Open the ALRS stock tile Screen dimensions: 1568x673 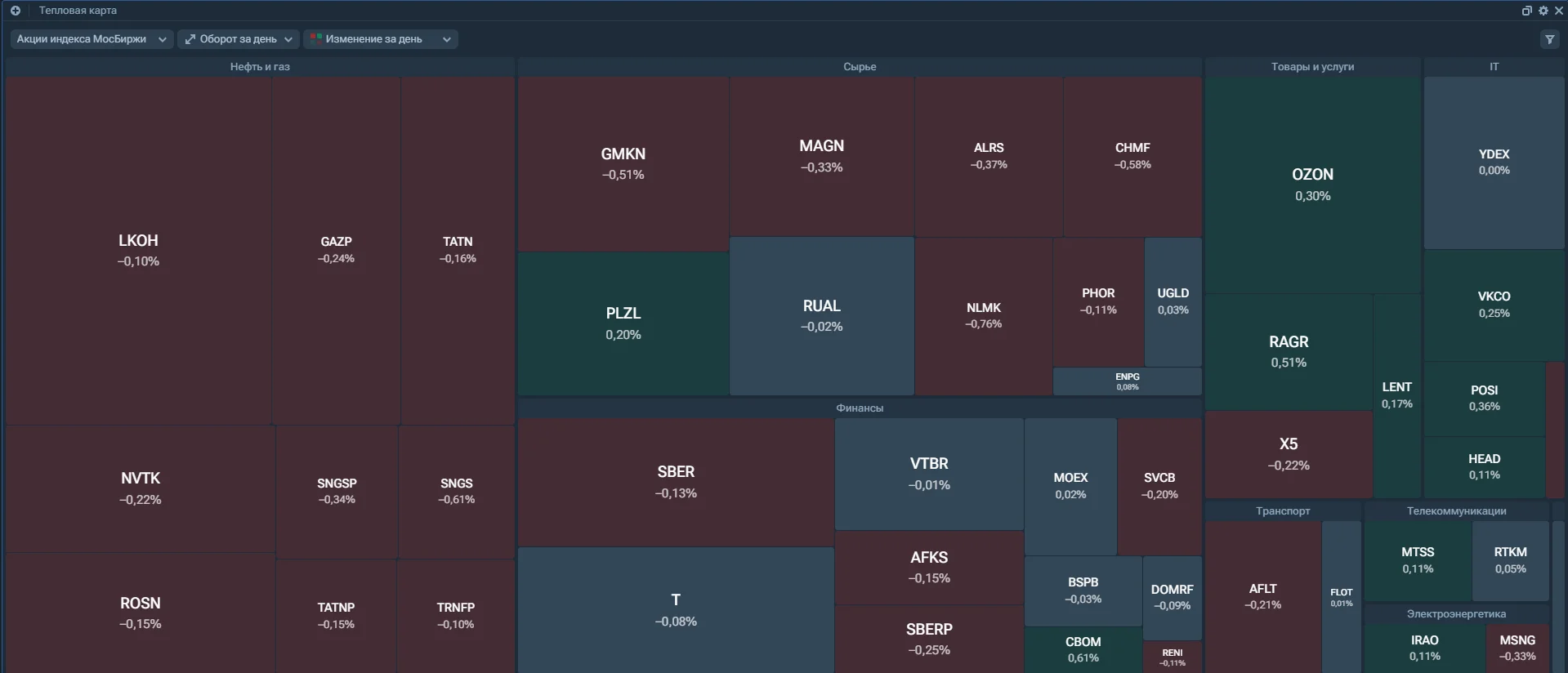989,156
